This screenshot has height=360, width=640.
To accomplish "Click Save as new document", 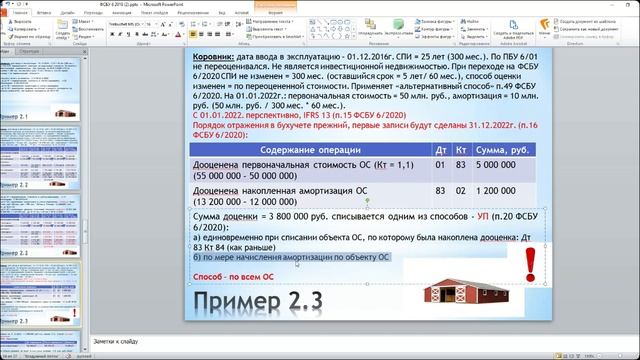I will (586, 29).
